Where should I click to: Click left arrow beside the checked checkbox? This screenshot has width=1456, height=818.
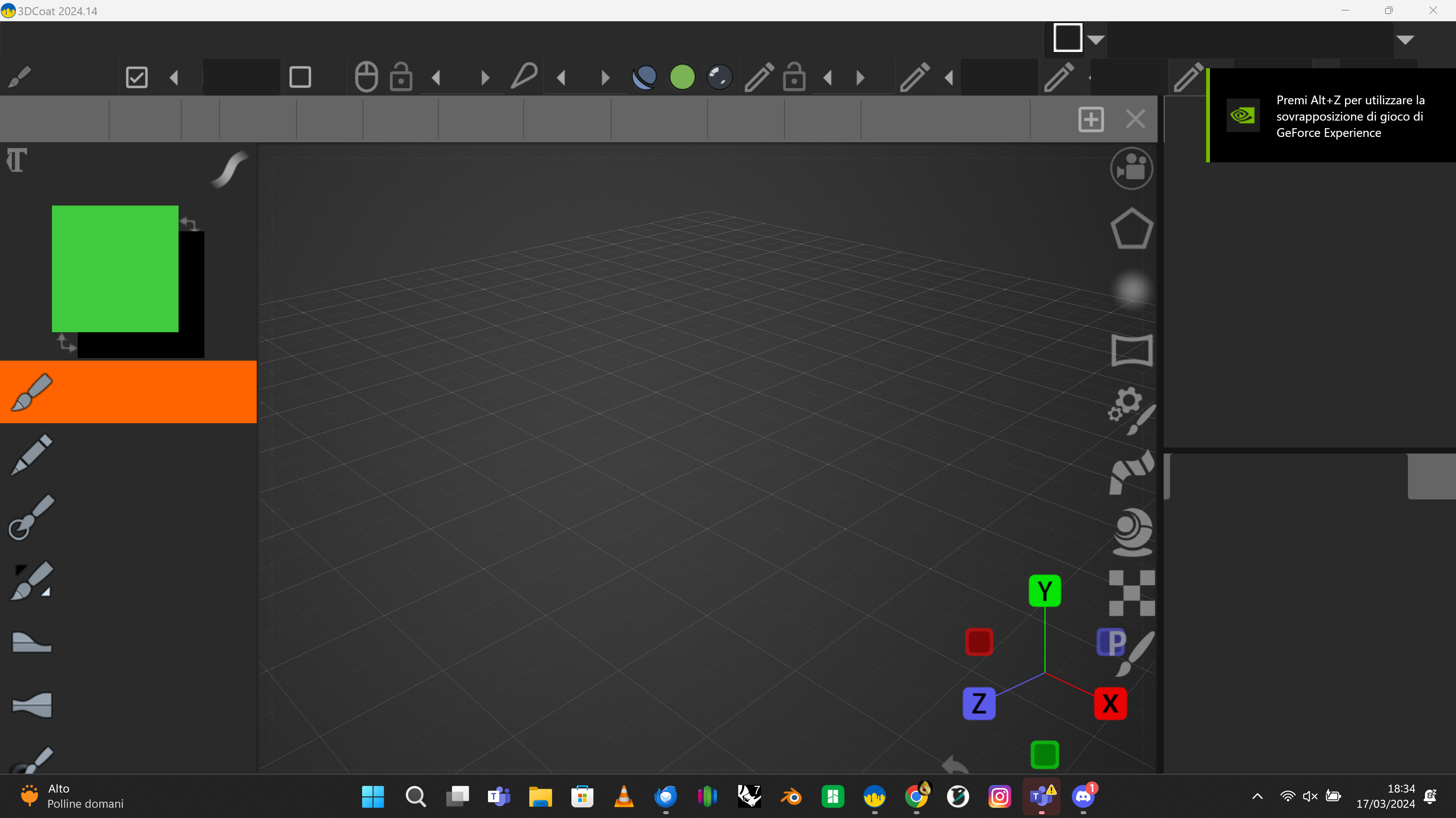[174, 77]
